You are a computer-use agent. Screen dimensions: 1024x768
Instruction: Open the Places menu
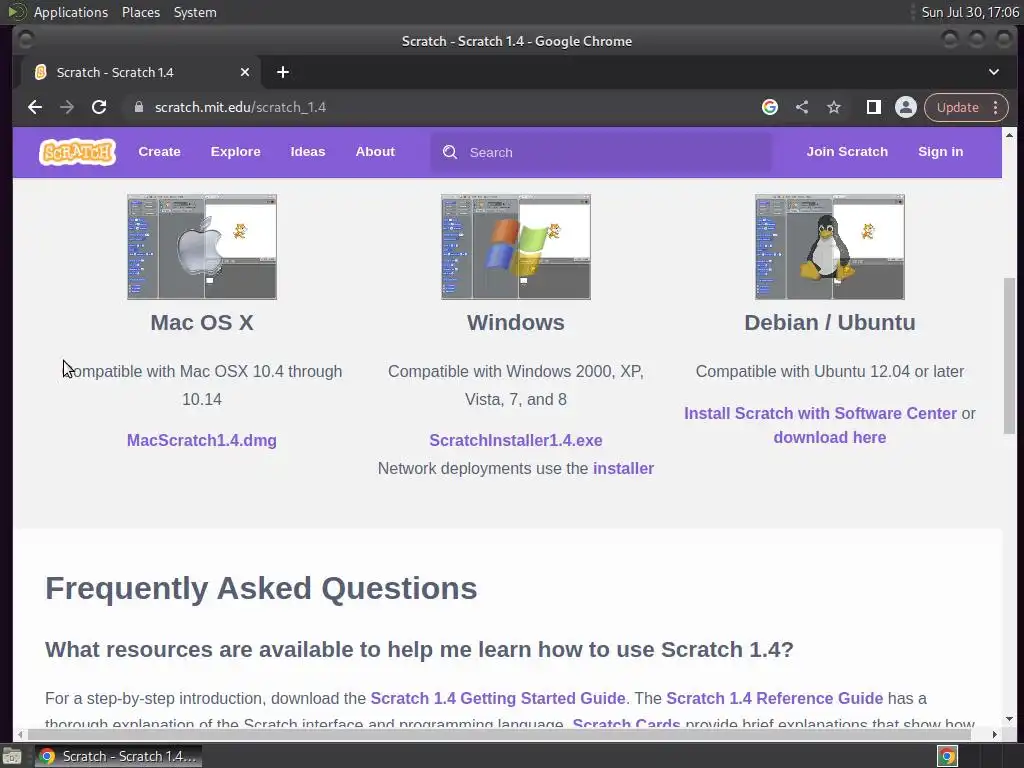click(141, 12)
